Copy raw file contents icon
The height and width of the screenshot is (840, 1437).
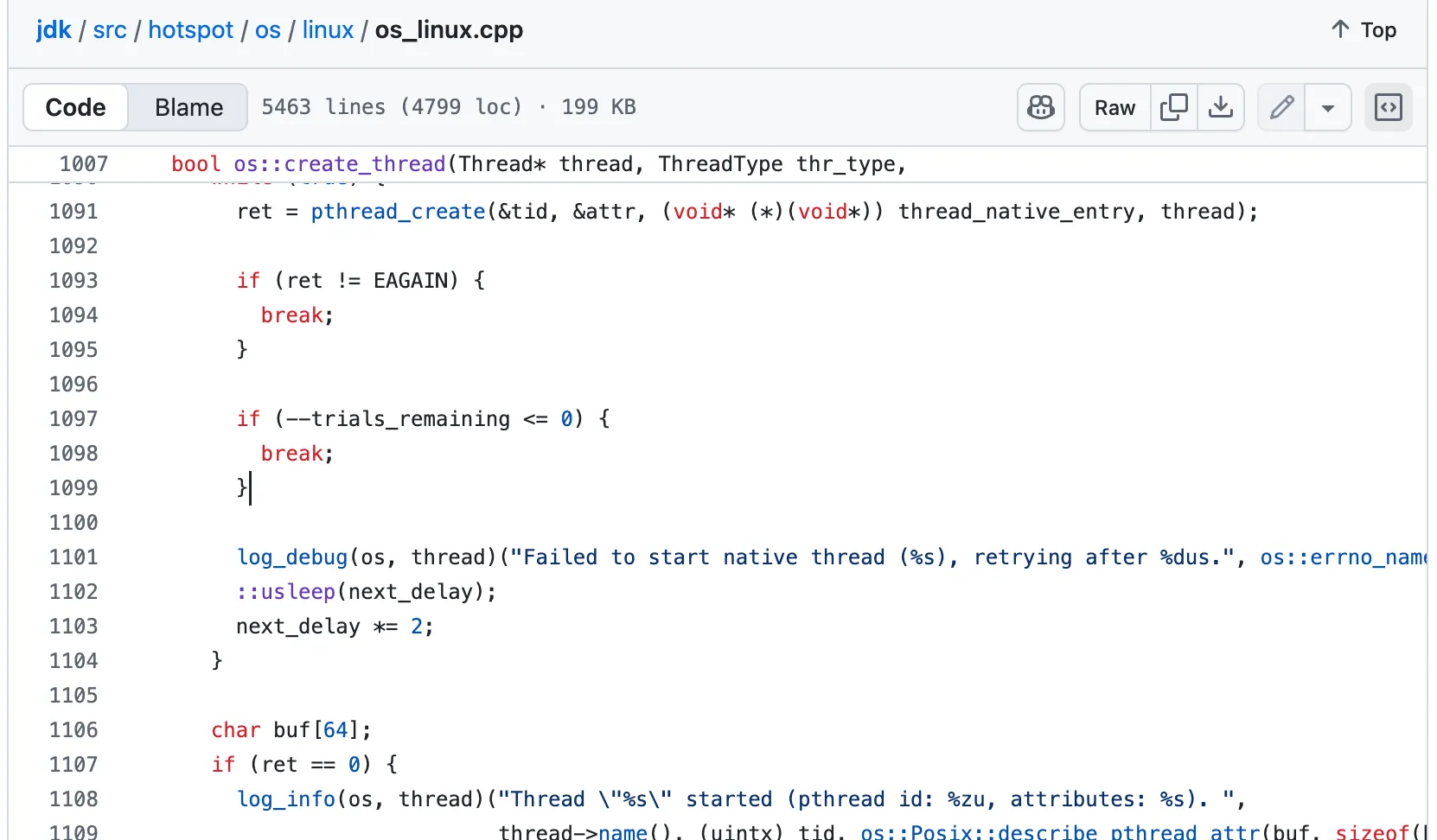coord(1173,107)
